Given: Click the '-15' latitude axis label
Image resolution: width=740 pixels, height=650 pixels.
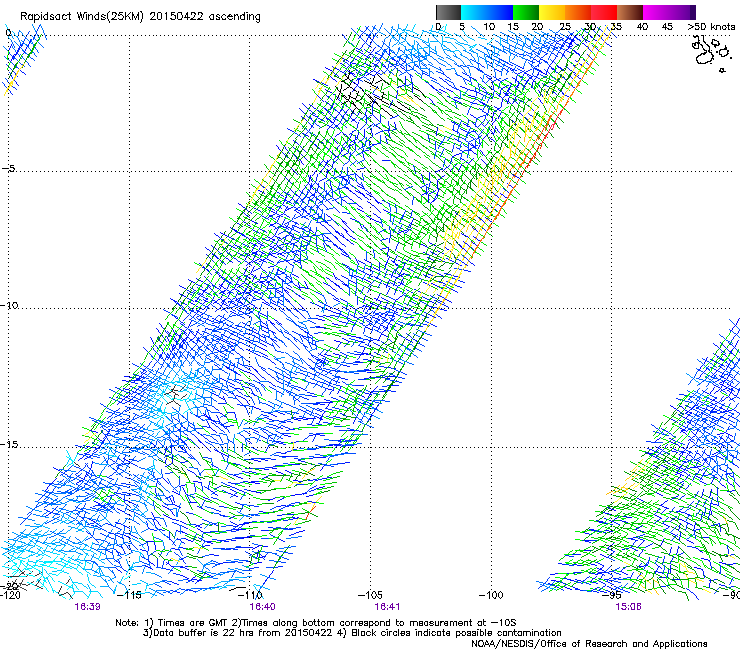Looking at the screenshot, I should click(9, 444).
